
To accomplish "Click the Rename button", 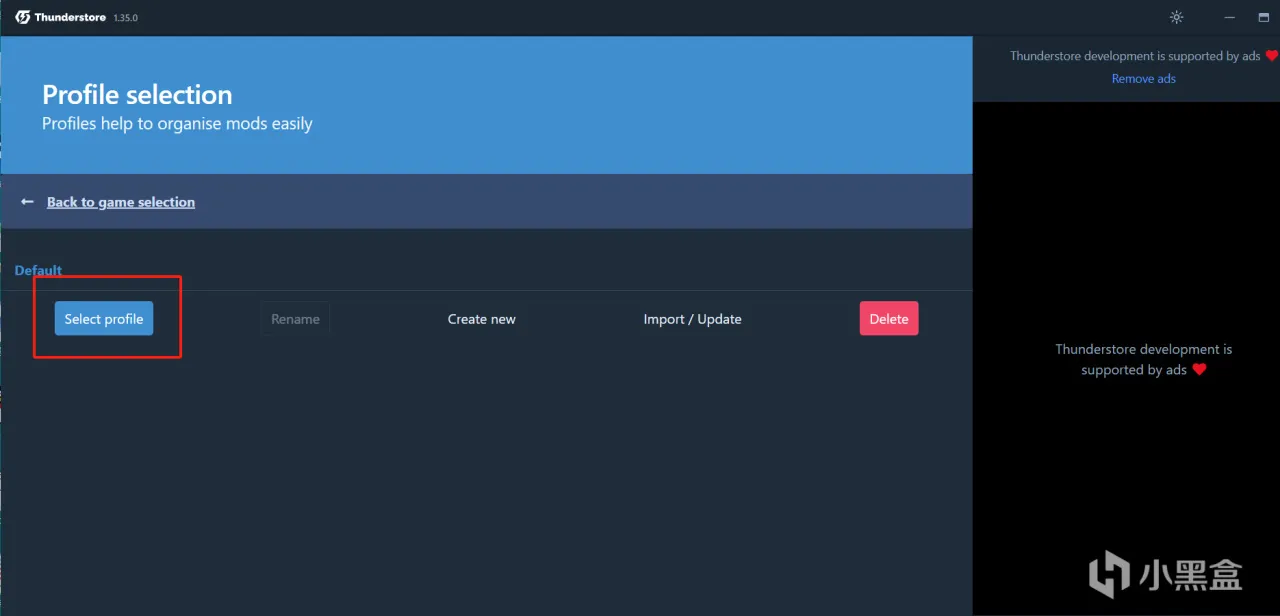I will [x=295, y=319].
